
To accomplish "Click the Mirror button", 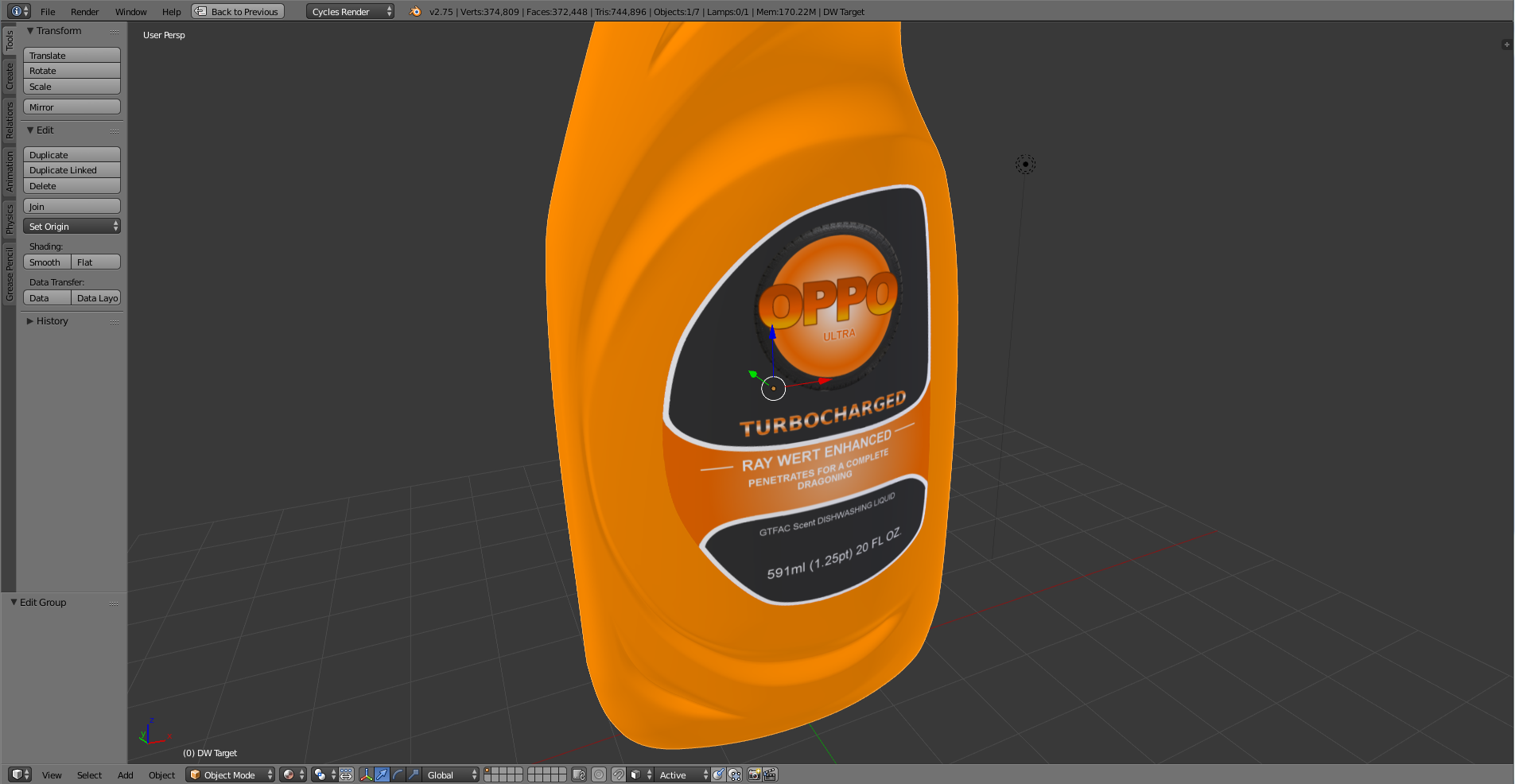I will (72, 107).
